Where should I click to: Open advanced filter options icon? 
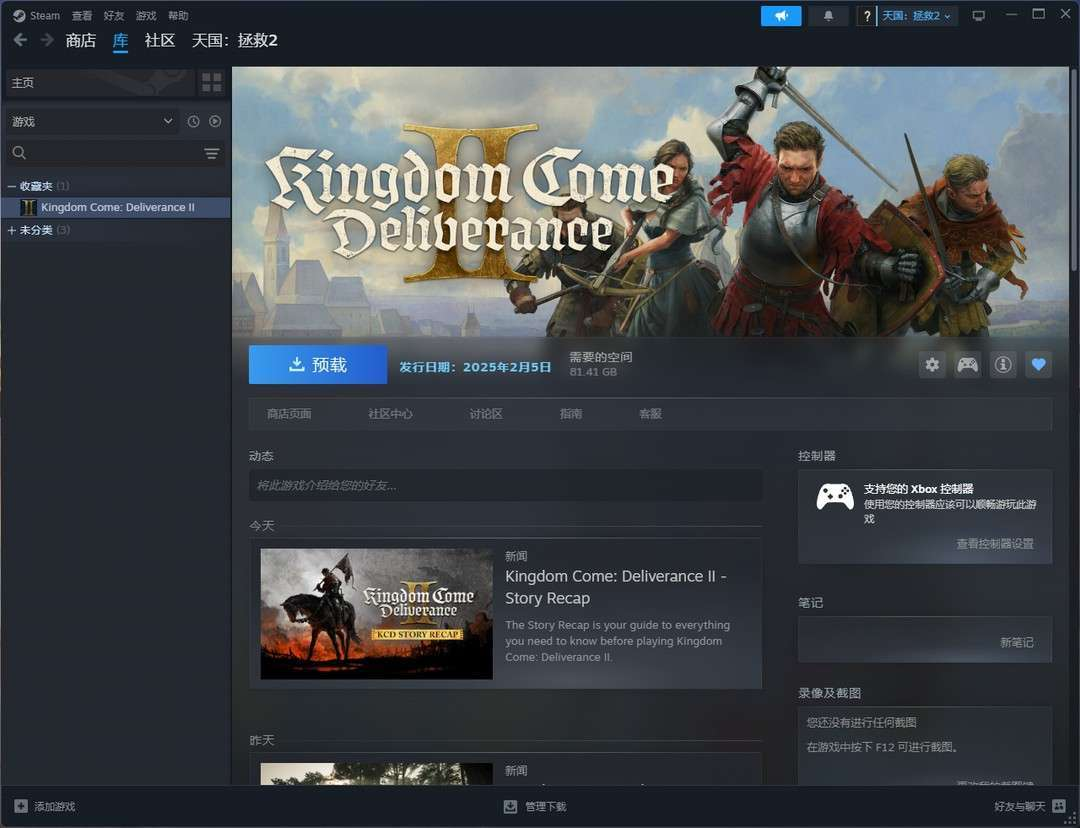click(x=211, y=153)
